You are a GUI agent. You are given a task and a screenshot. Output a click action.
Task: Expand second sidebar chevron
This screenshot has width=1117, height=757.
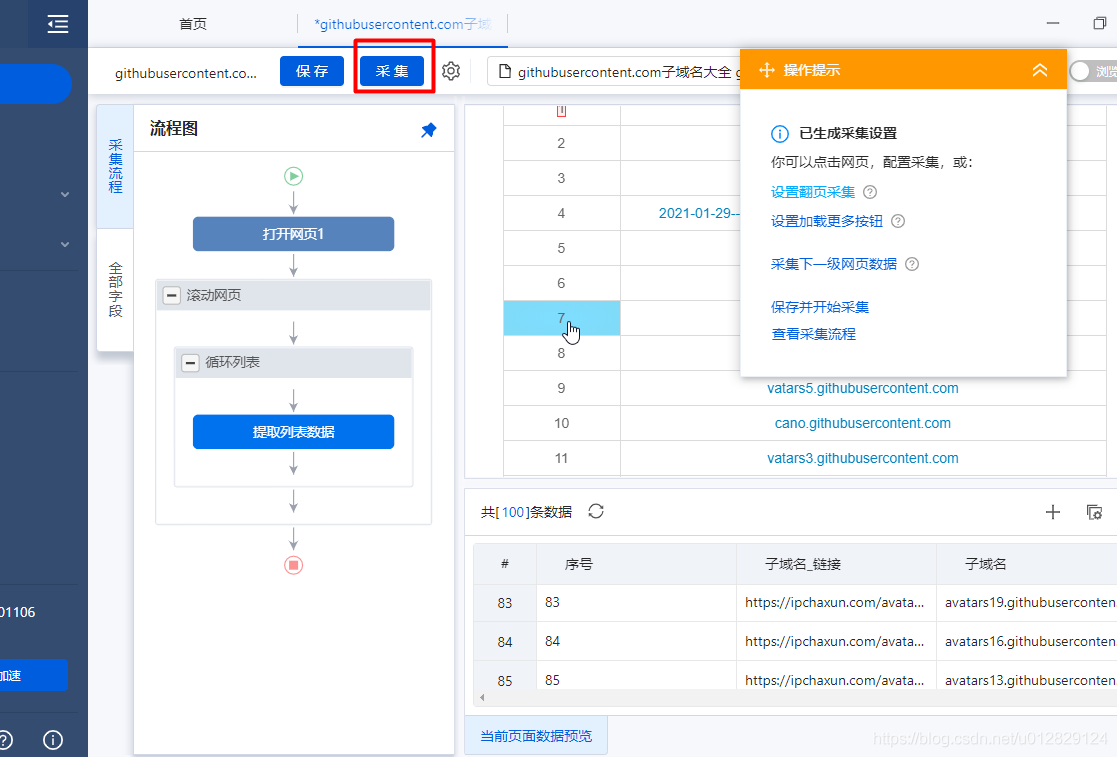[65, 244]
